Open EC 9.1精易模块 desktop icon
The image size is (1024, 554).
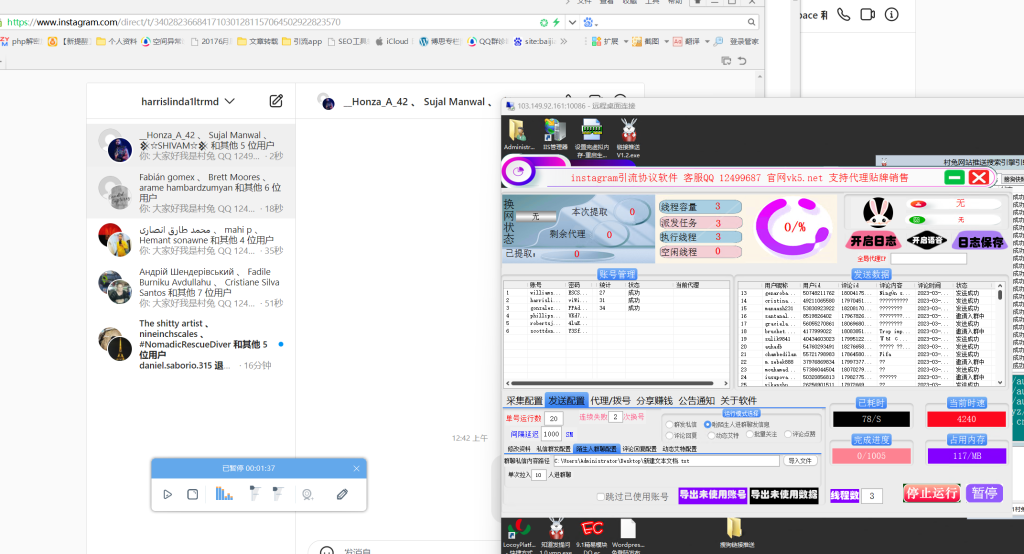pos(592,535)
